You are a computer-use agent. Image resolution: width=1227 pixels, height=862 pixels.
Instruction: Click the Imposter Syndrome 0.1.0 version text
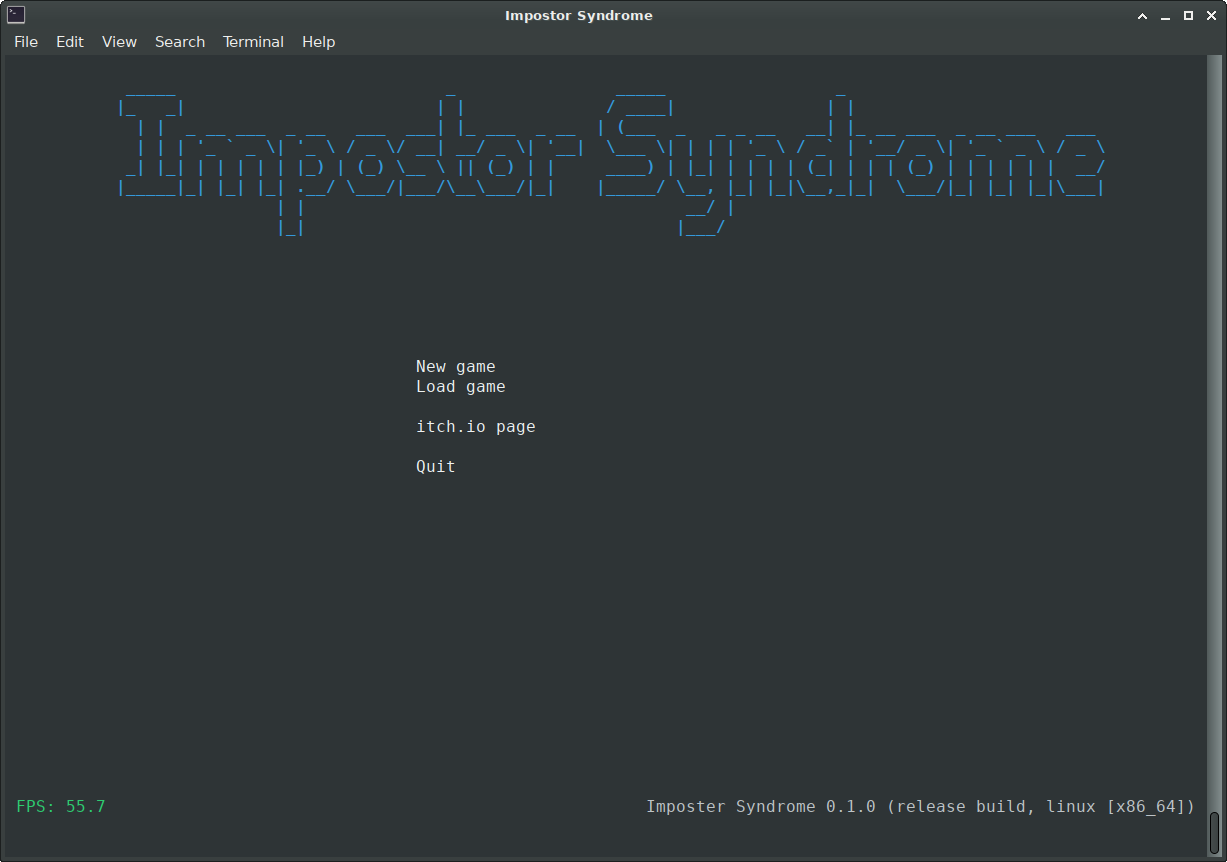[x=921, y=806]
